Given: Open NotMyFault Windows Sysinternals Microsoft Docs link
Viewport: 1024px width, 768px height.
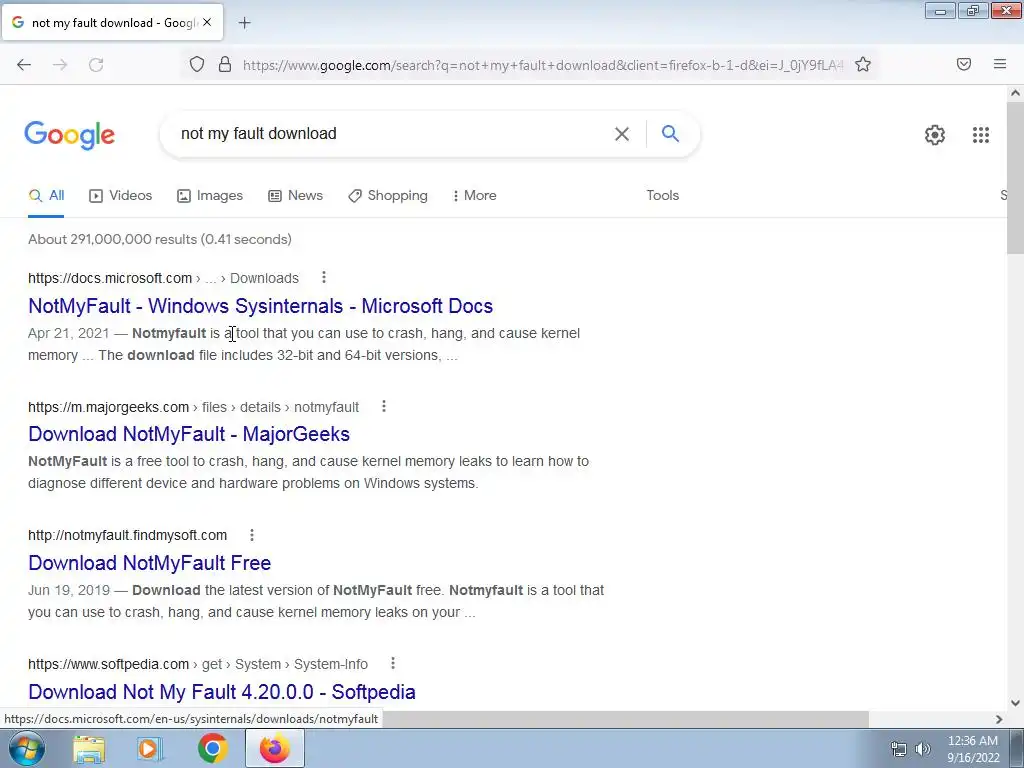Looking at the screenshot, I should pyautogui.click(x=261, y=306).
